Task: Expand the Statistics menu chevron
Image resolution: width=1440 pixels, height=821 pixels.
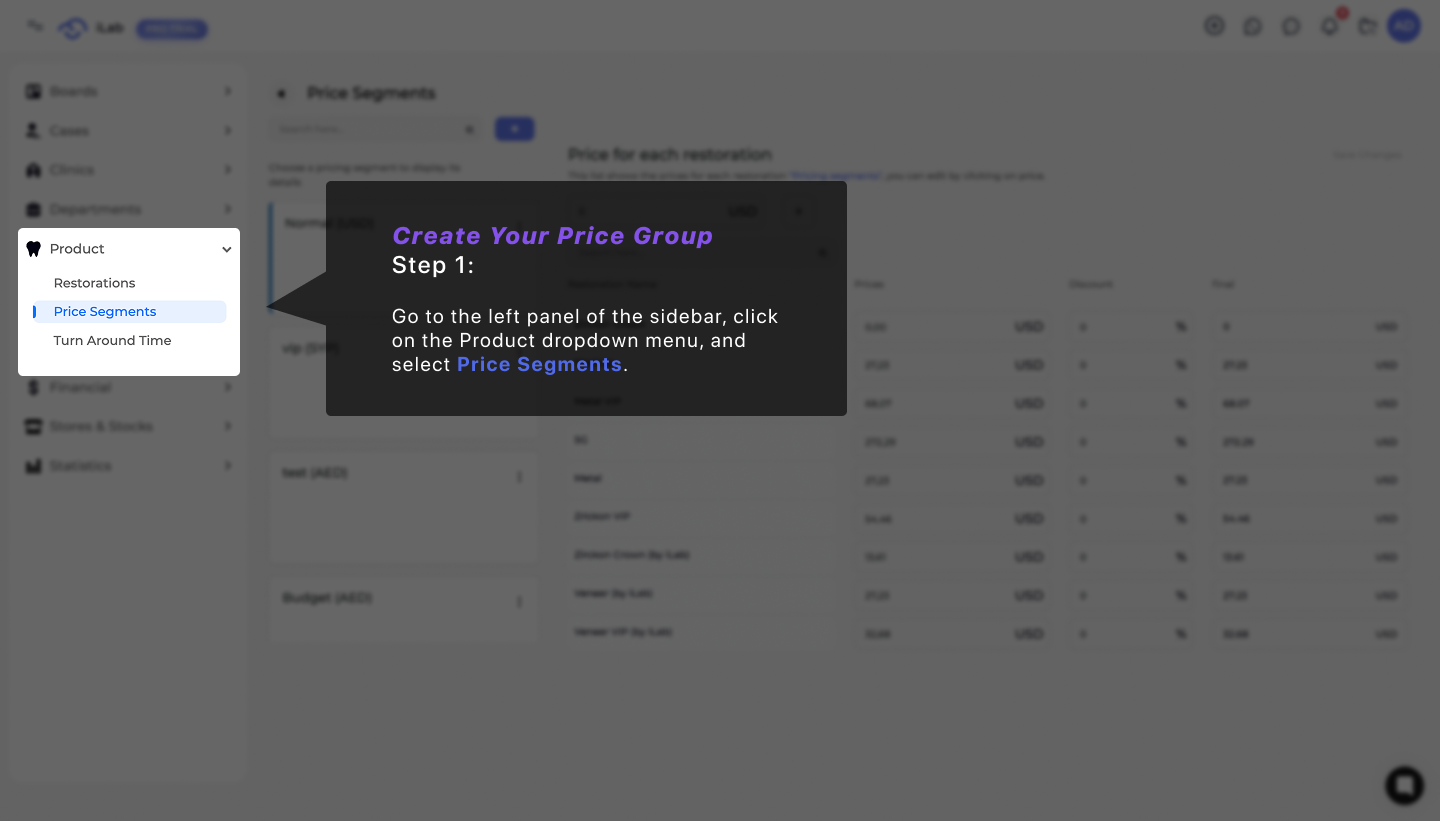Action: pos(228,466)
